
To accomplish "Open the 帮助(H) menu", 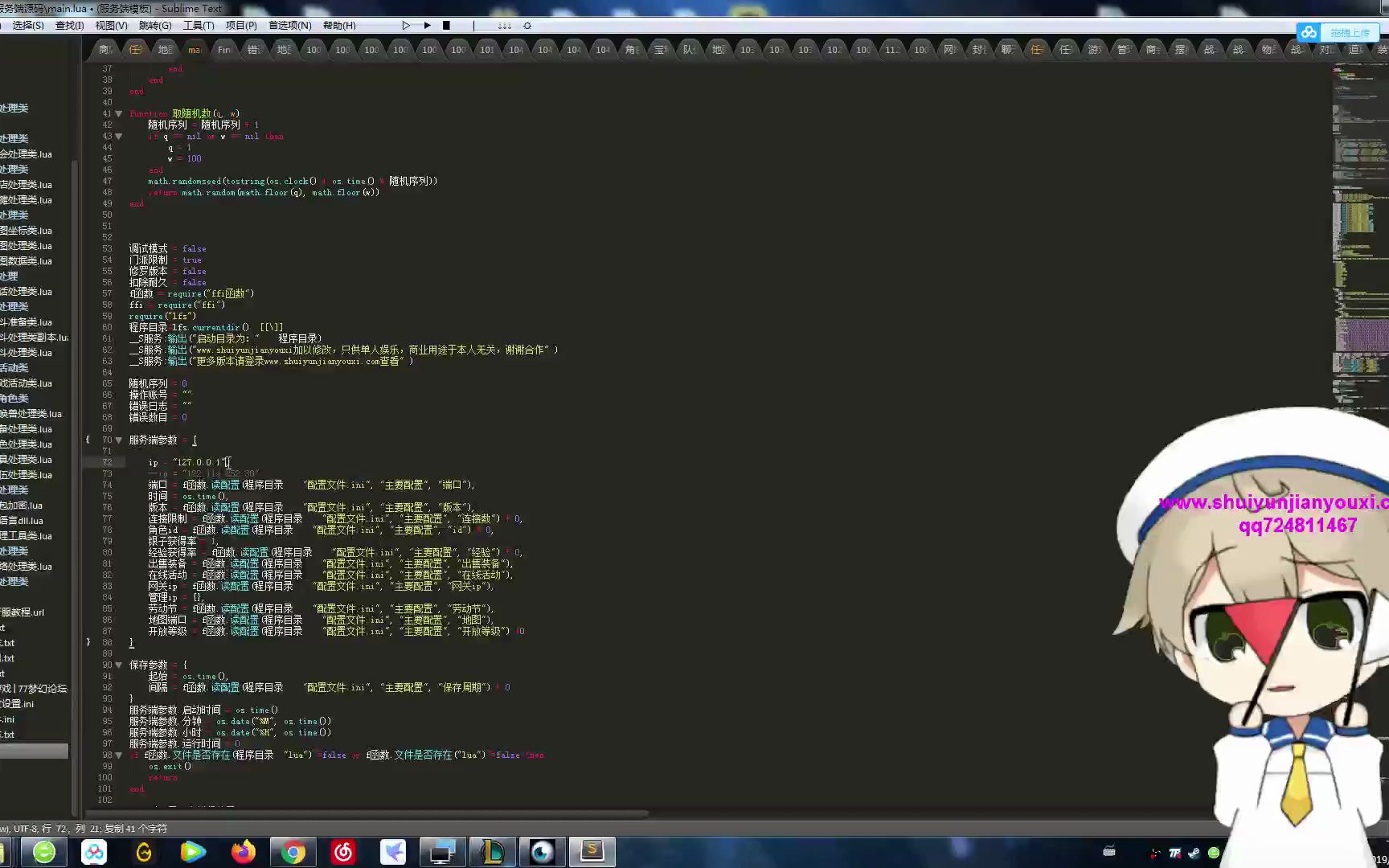I will coord(339,26).
